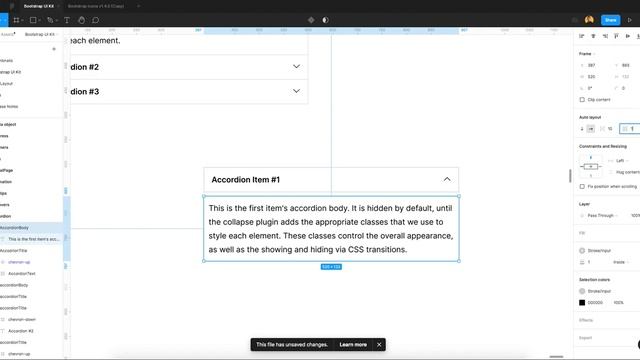Image resolution: width=640 pixels, height=360 pixels.
Task: Open the Pen tool dropdown arrow
Action: pyautogui.click(x=56, y=20)
